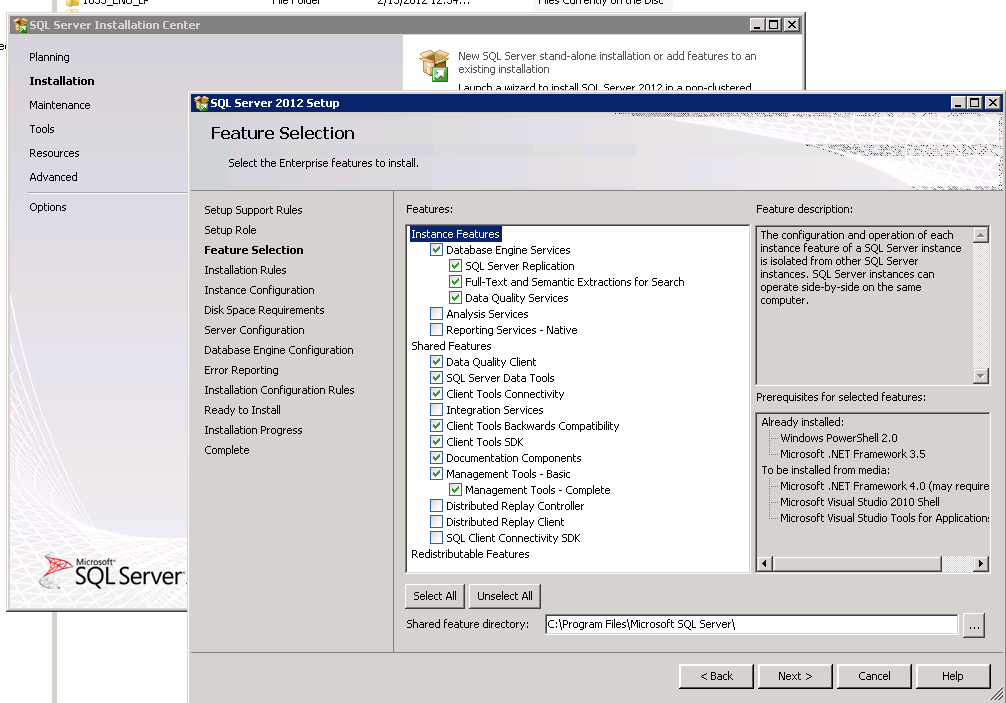The height and width of the screenshot is (703, 1006).
Task: Uncheck Data Quality Services
Action: [456, 298]
